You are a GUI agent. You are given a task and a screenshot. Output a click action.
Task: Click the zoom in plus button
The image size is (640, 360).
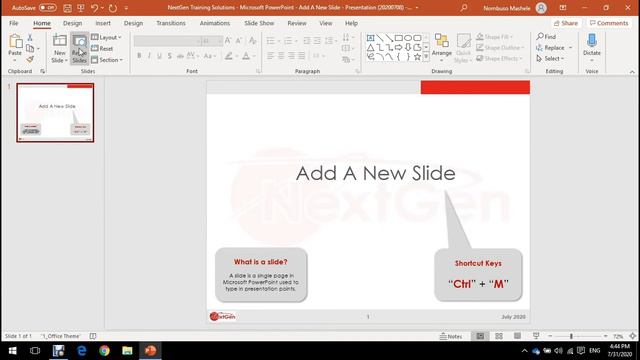[x=605, y=336]
